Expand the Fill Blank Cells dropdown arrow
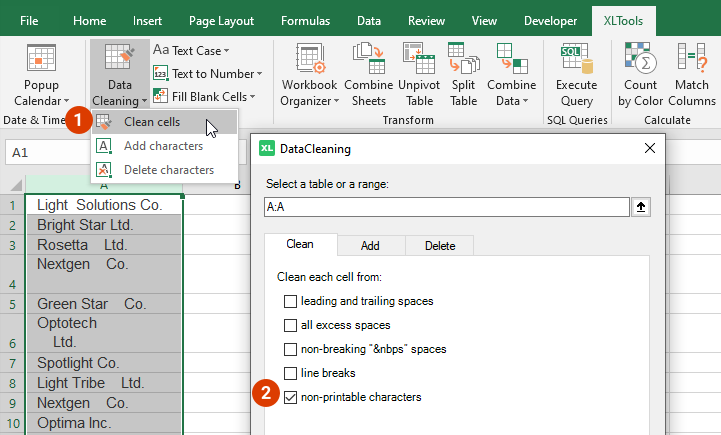Image resolution: width=721 pixels, height=435 pixels. [252, 97]
